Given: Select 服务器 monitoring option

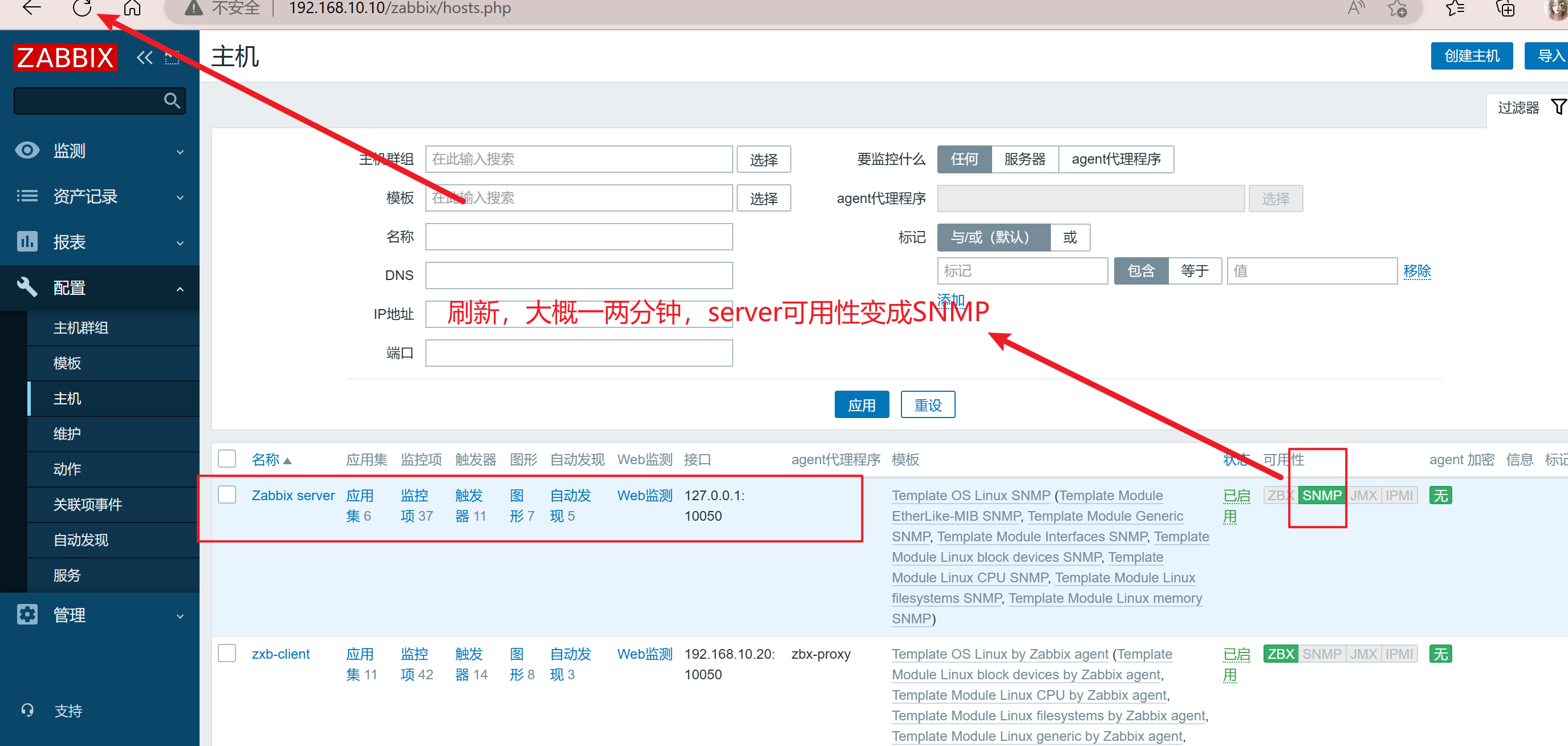Looking at the screenshot, I should (1025, 159).
